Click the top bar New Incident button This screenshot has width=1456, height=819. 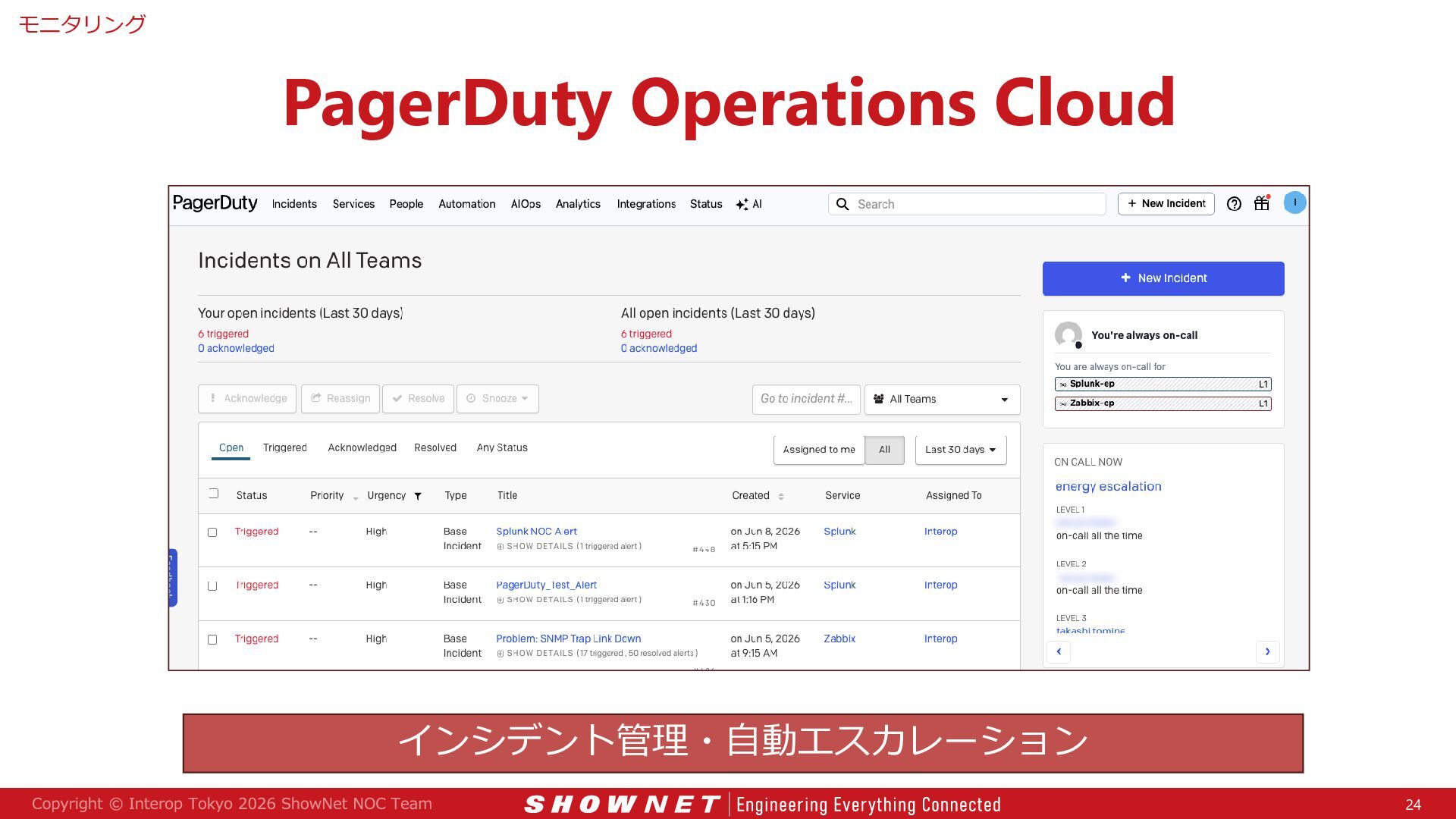(x=1166, y=204)
